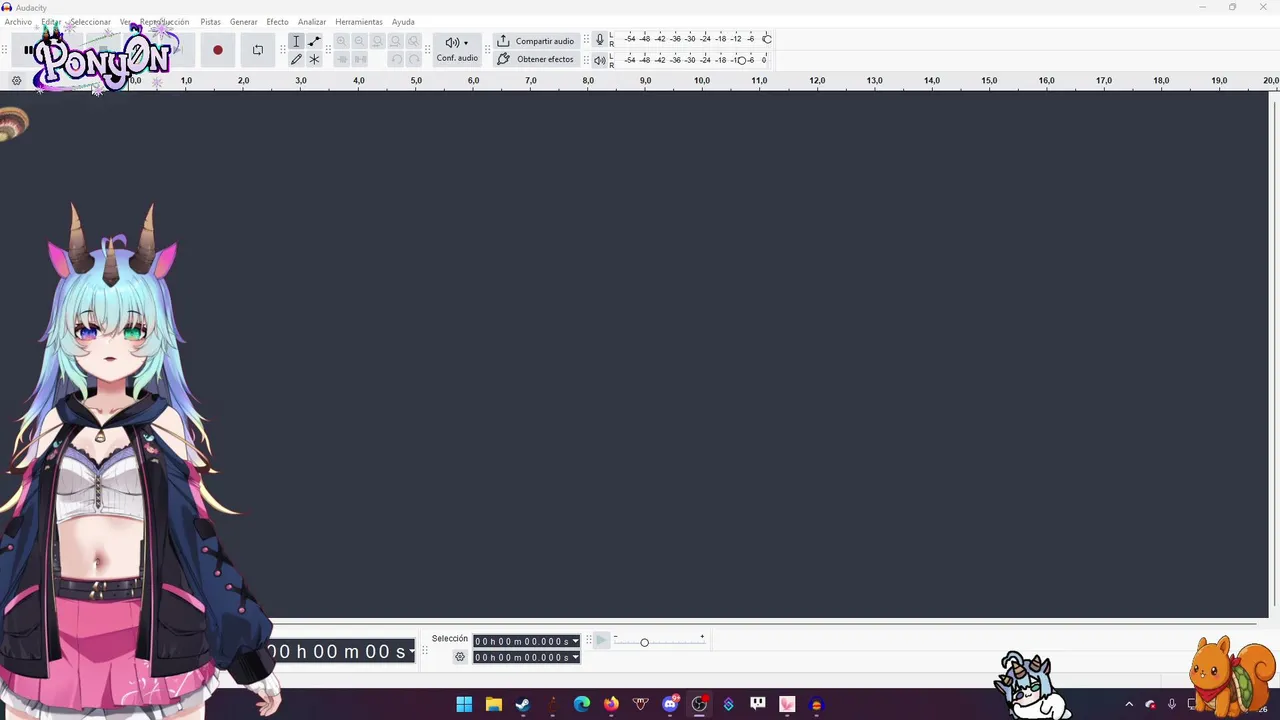This screenshot has height=720, width=1280.
Task: Click the Trim audio outside selection icon
Action: (342, 59)
